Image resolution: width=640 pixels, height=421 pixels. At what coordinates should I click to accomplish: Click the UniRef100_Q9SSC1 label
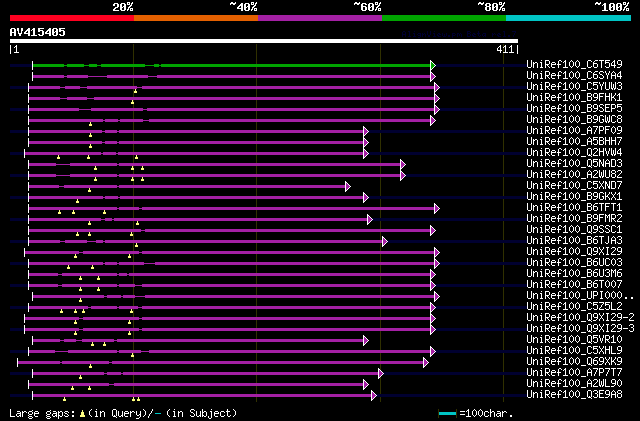pos(574,230)
